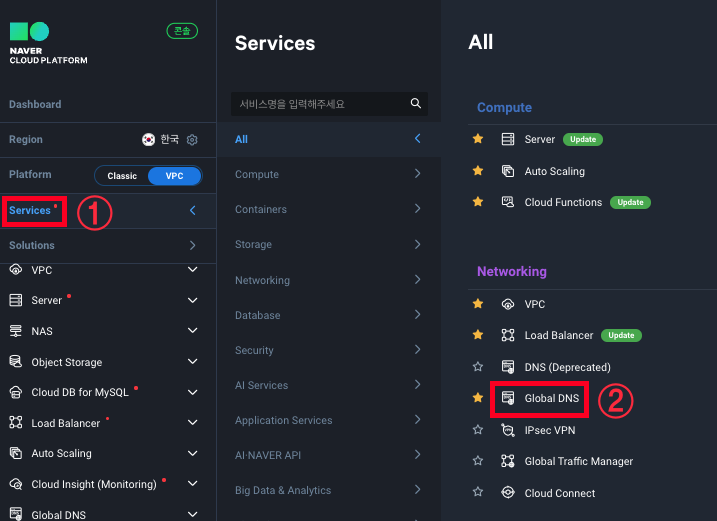The width and height of the screenshot is (717, 521).
Task: Toggle Load Balancer favorite star in Networking
Action: pyautogui.click(x=478, y=335)
